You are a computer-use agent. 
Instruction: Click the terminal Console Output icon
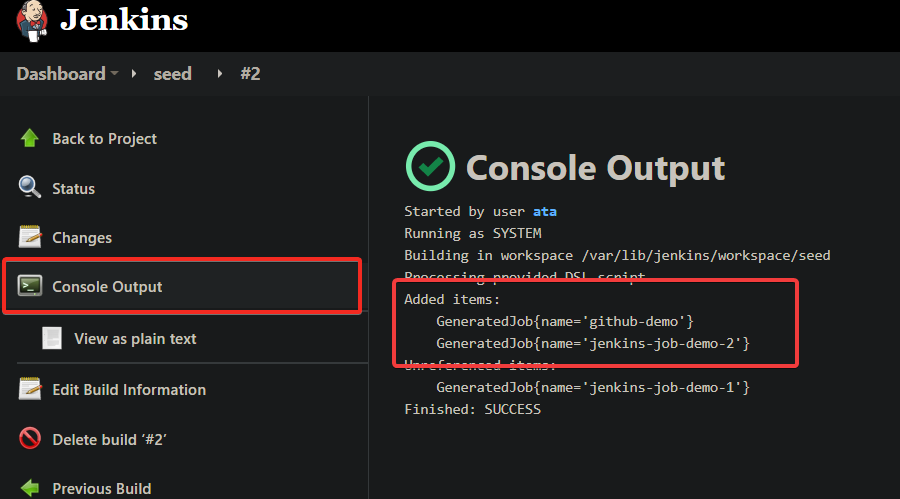(x=30, y=285)
